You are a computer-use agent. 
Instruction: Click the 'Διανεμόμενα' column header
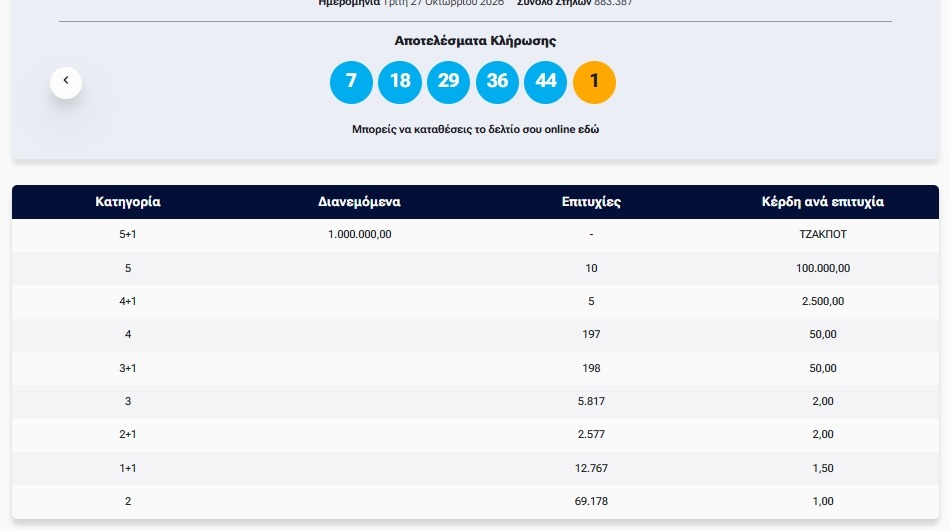click(x=360, y=202)
